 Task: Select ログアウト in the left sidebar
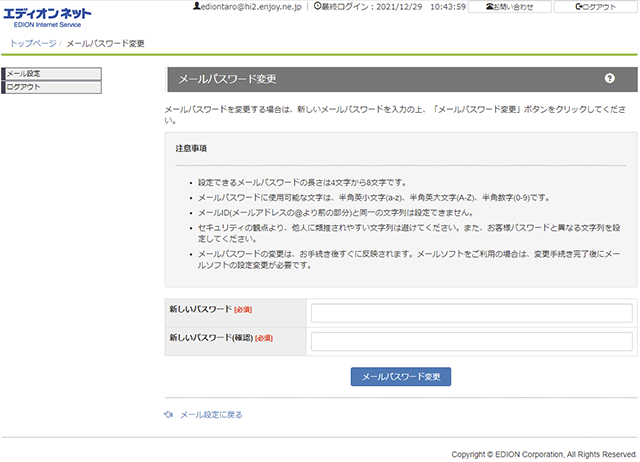coord(52,87)
